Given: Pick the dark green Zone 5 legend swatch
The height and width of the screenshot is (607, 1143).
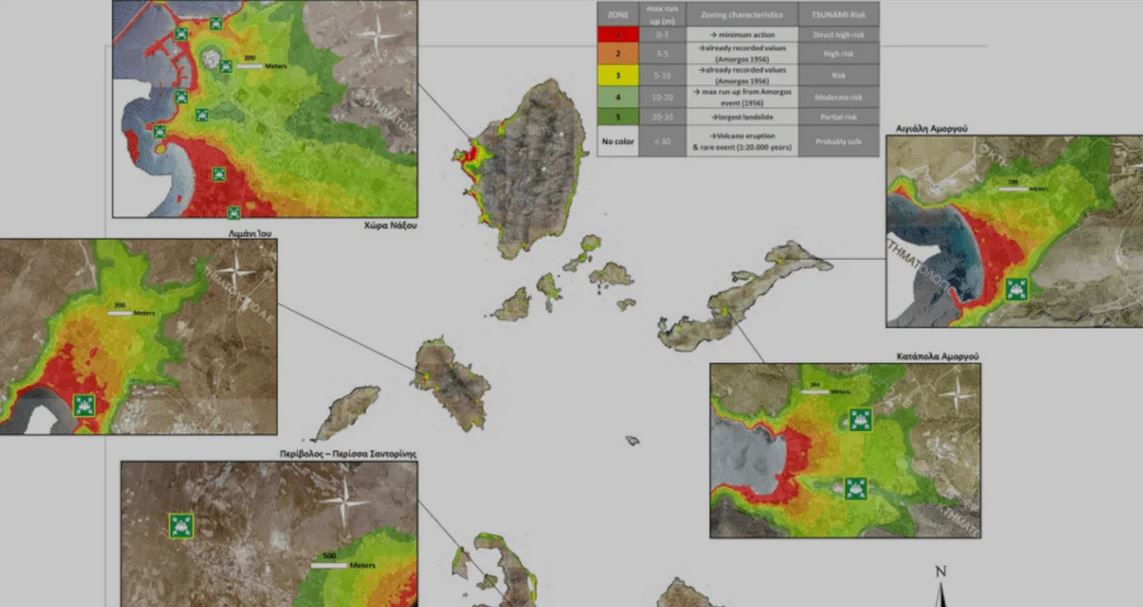Looking at the screenshot, I should point(617,116).
